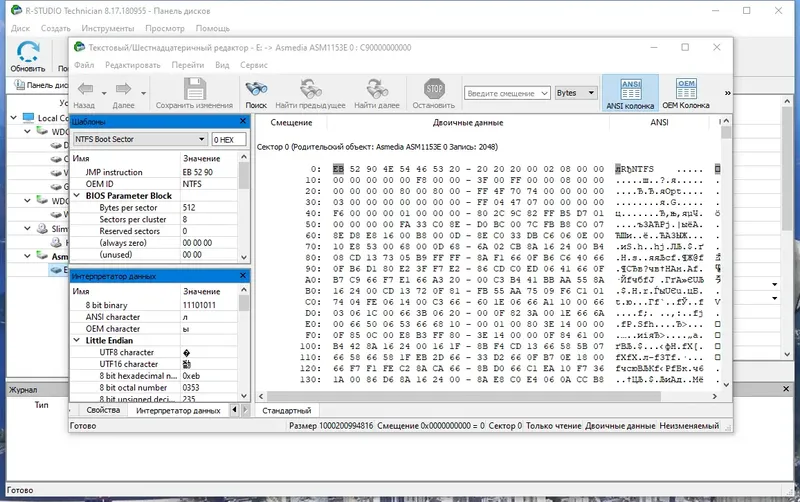Image resolution: width=800 pixels, height=502 pixels.
Task: Select the Bytes per sector row
Action: click(154, 207)
